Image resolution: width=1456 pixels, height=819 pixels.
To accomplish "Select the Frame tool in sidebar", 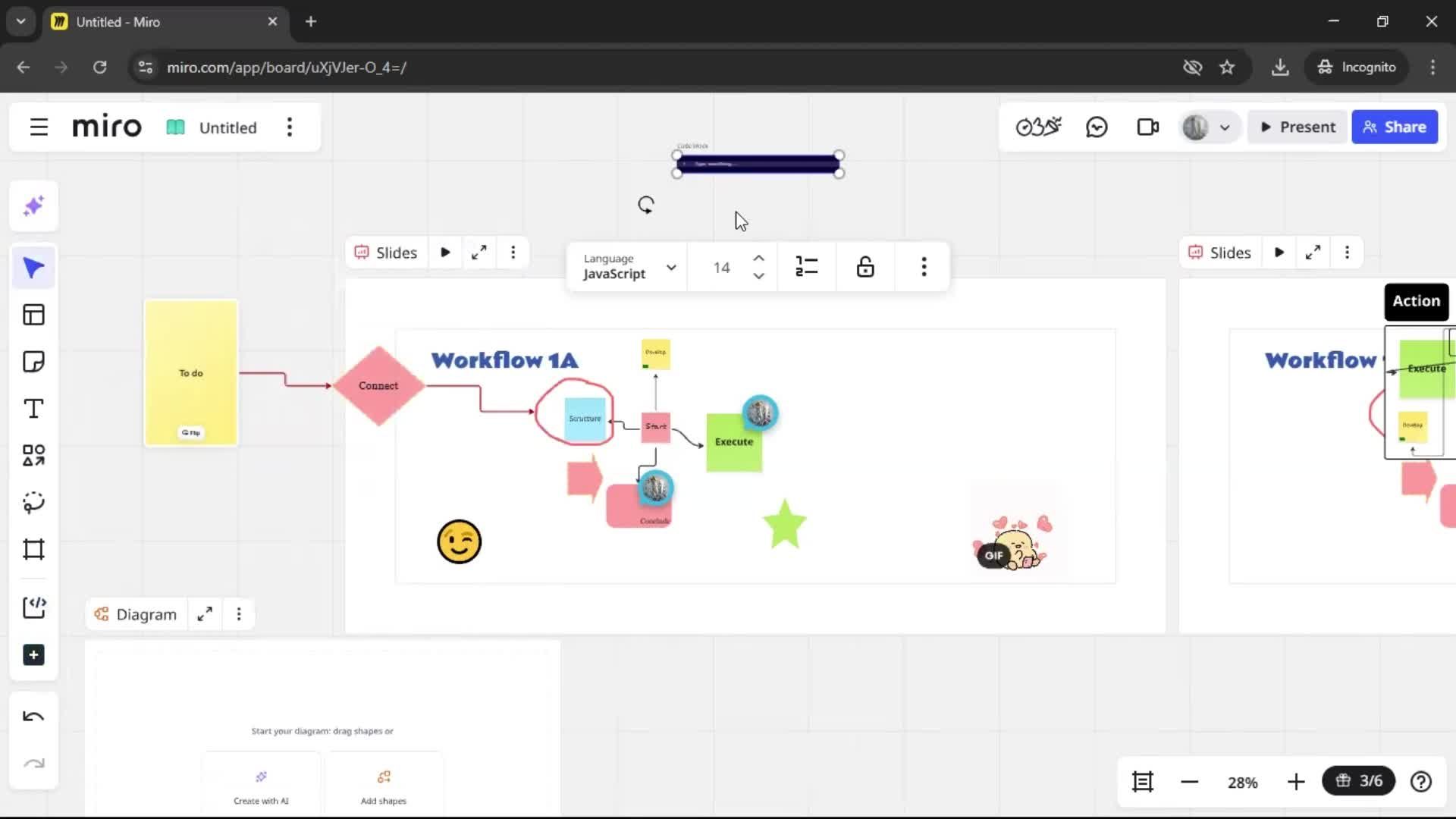I will click(x=33, y=550).
